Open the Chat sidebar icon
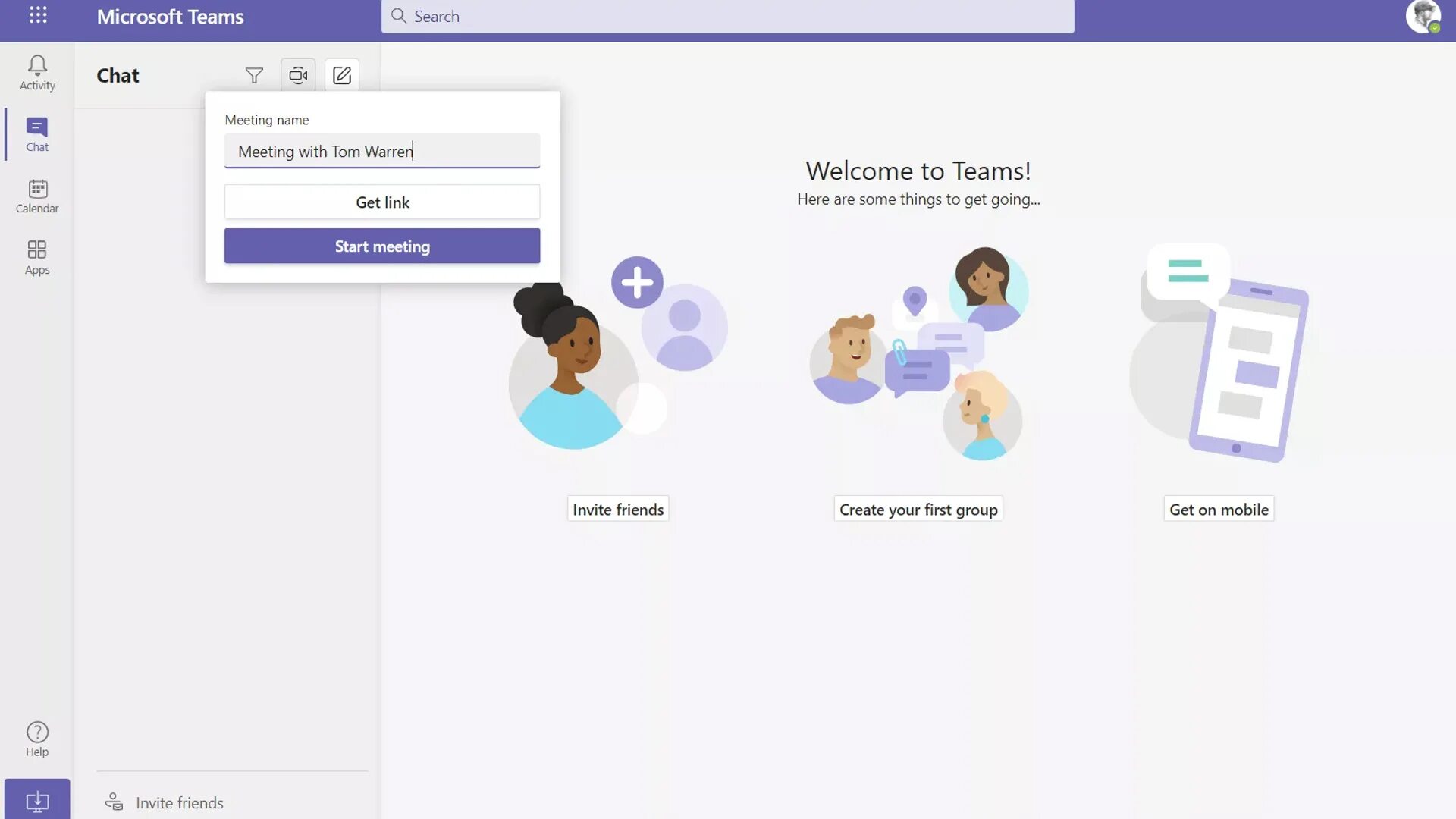The height and width of the screenshot is (819, 1456). point(37,133)
